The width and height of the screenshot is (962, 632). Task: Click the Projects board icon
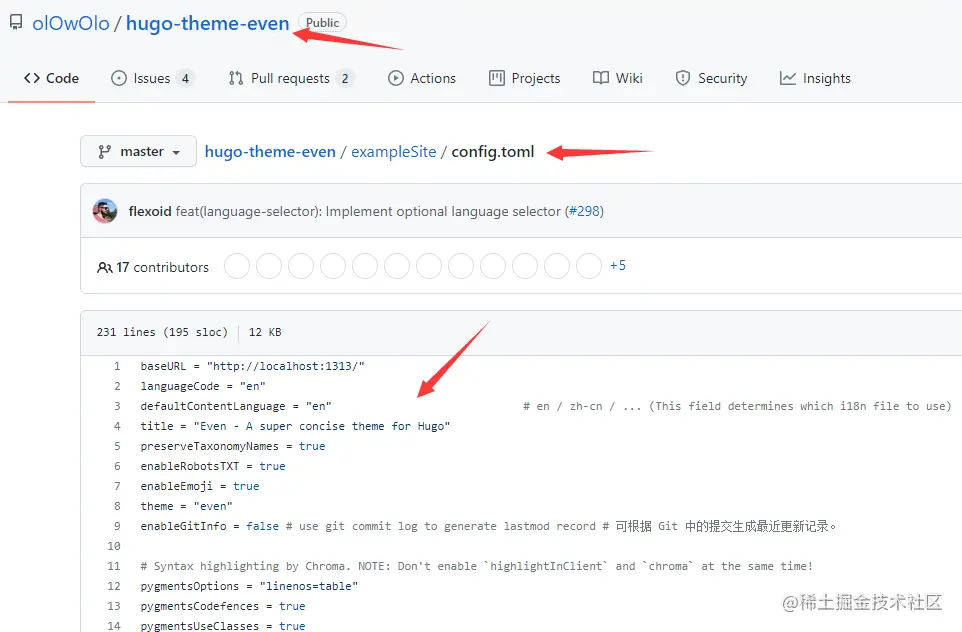(x=496, y=79)
